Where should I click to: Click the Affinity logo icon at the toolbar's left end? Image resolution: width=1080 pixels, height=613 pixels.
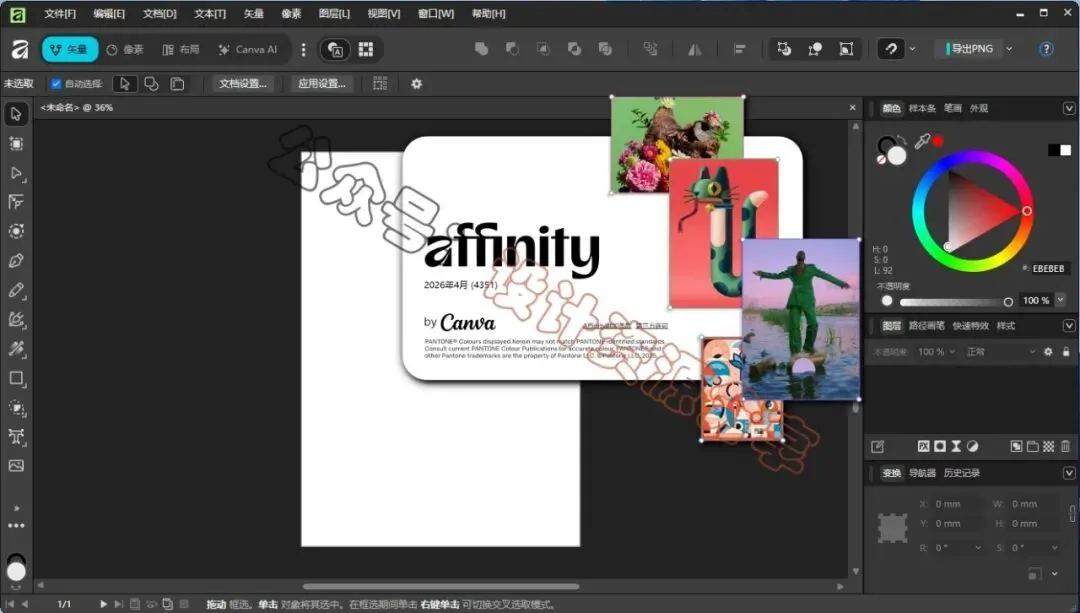click(20, 49)
